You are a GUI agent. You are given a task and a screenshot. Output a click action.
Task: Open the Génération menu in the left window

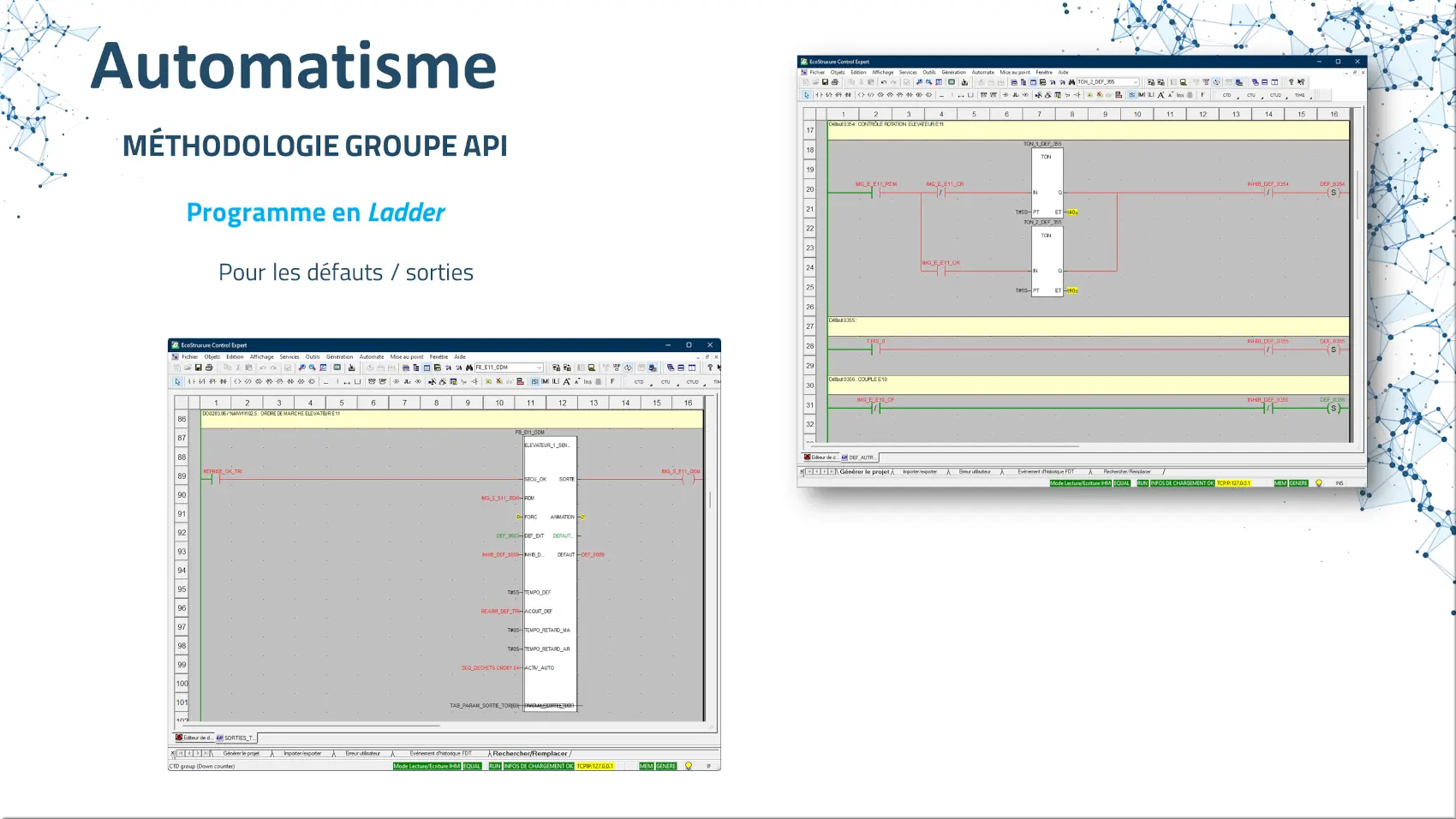click(339, 357)
